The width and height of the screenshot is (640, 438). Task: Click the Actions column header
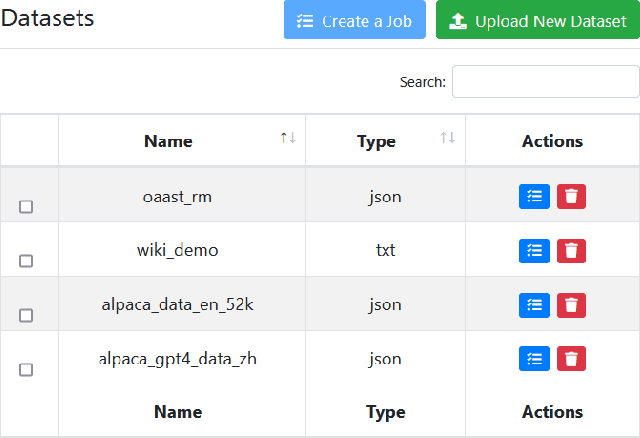coord(552,141)
